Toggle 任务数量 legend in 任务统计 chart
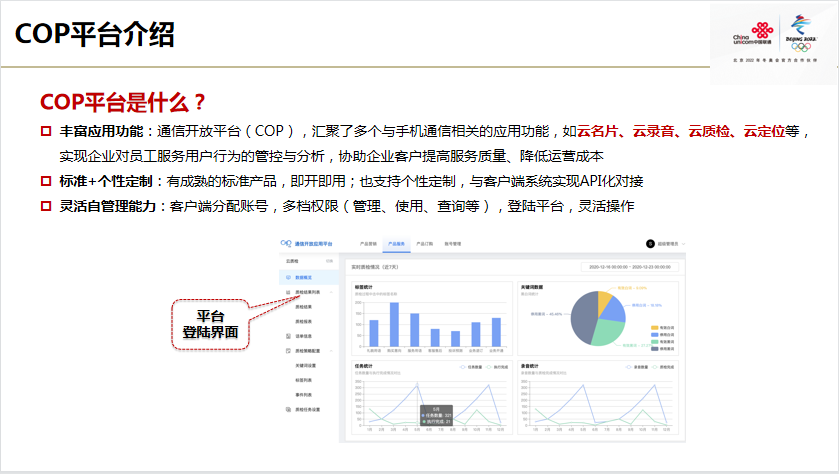The image size is (839, 474). pyautogui.click(x=466, y=366)
